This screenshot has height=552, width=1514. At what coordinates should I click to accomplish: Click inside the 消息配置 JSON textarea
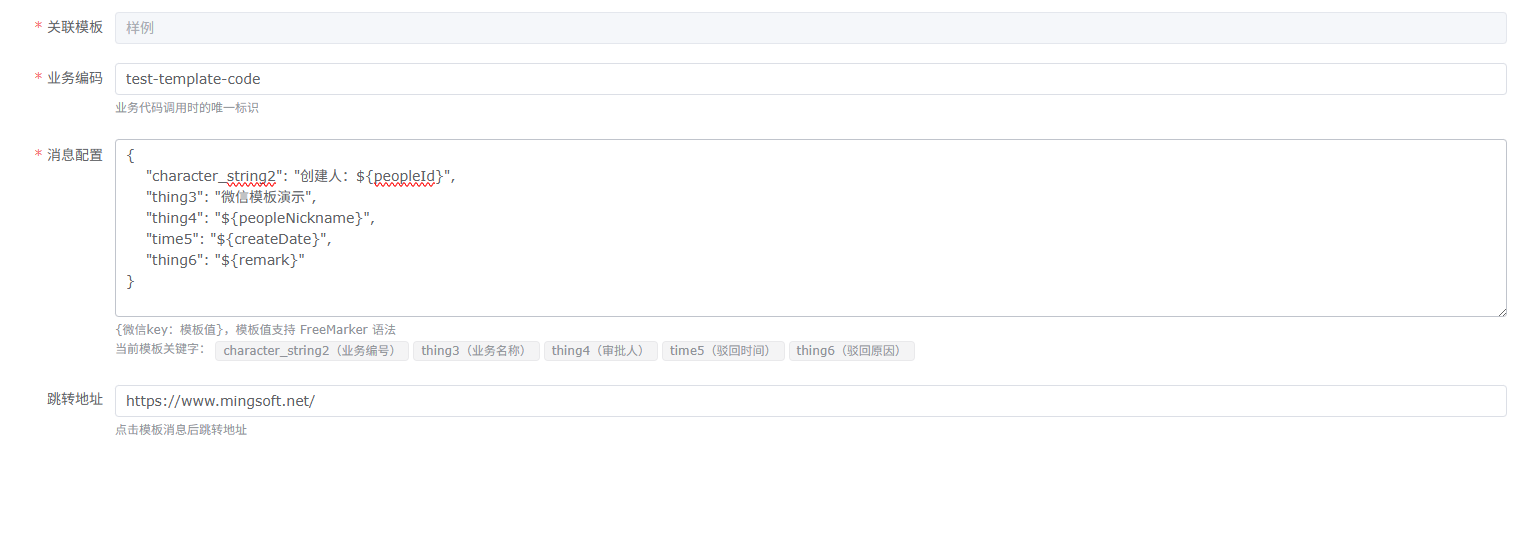click(x=810, y=228)
